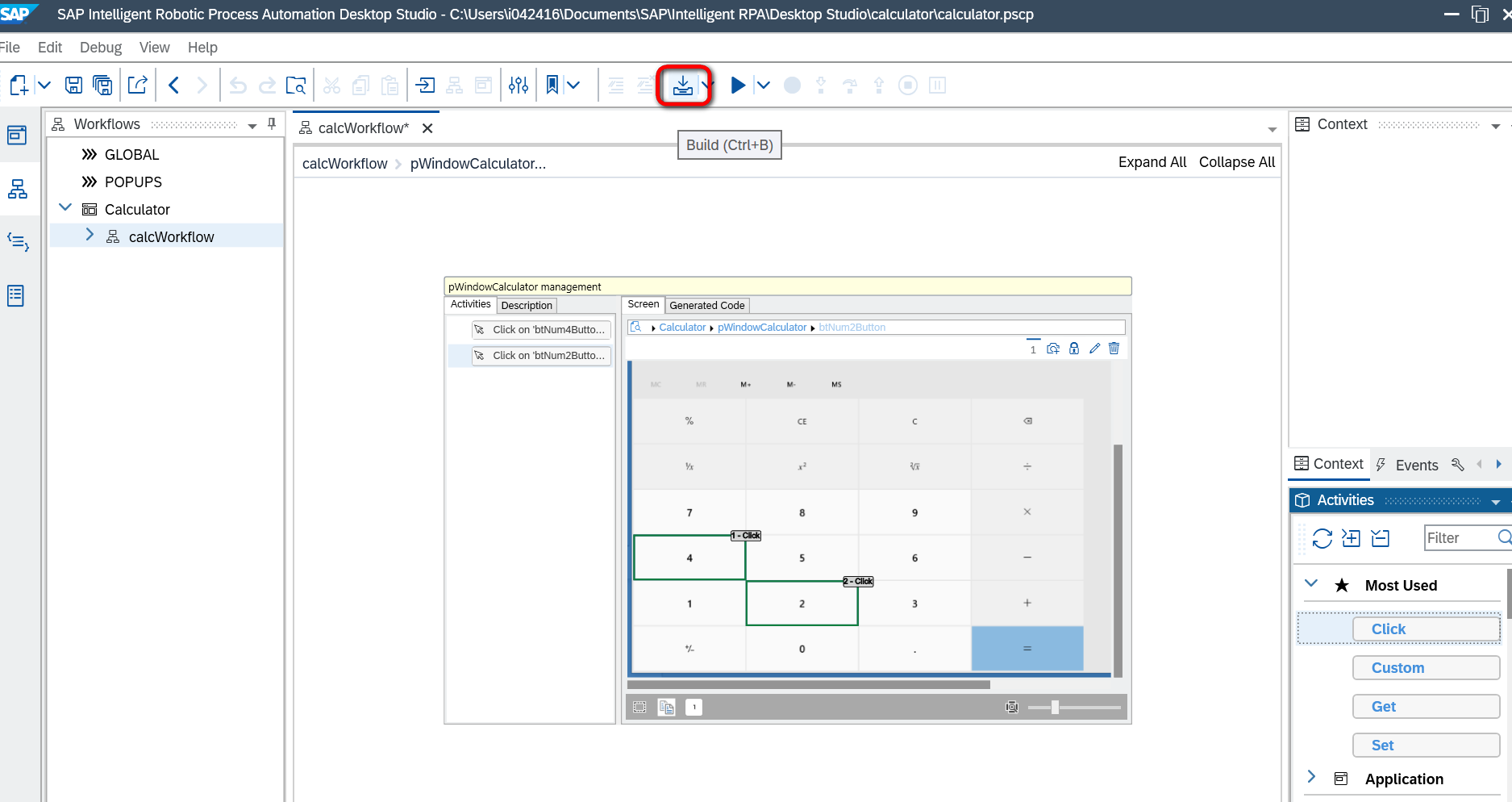Click the refresh icon in Activities panel

tap(1322, 538)
